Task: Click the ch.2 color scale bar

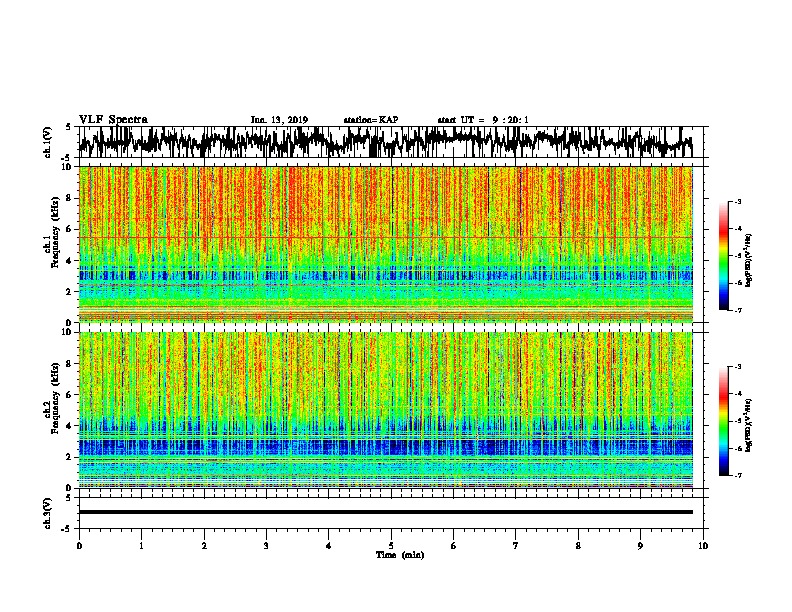Action: 723,421
